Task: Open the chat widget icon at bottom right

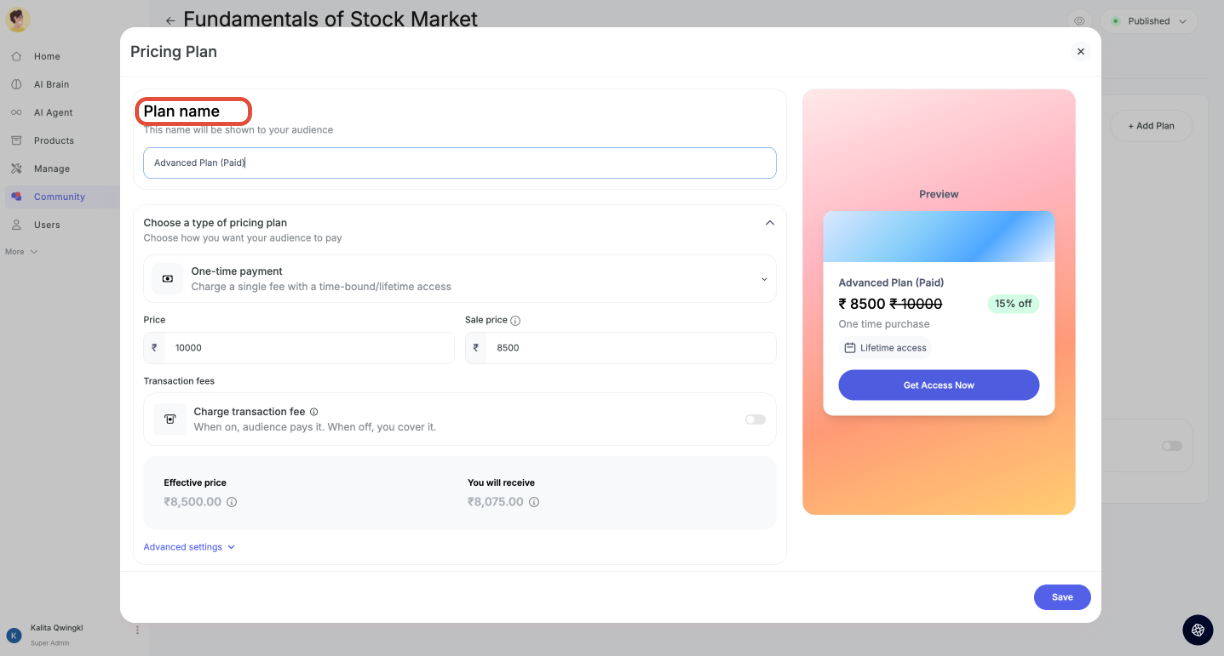Action: [1198, 629]
